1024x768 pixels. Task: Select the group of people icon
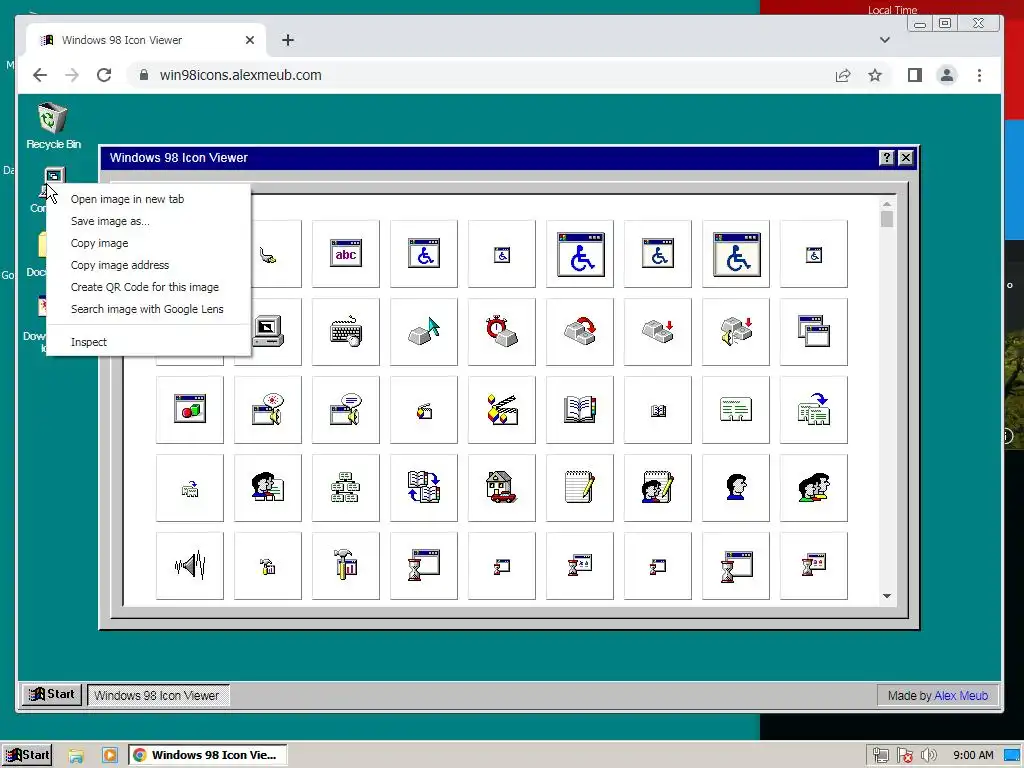point(813,487)
